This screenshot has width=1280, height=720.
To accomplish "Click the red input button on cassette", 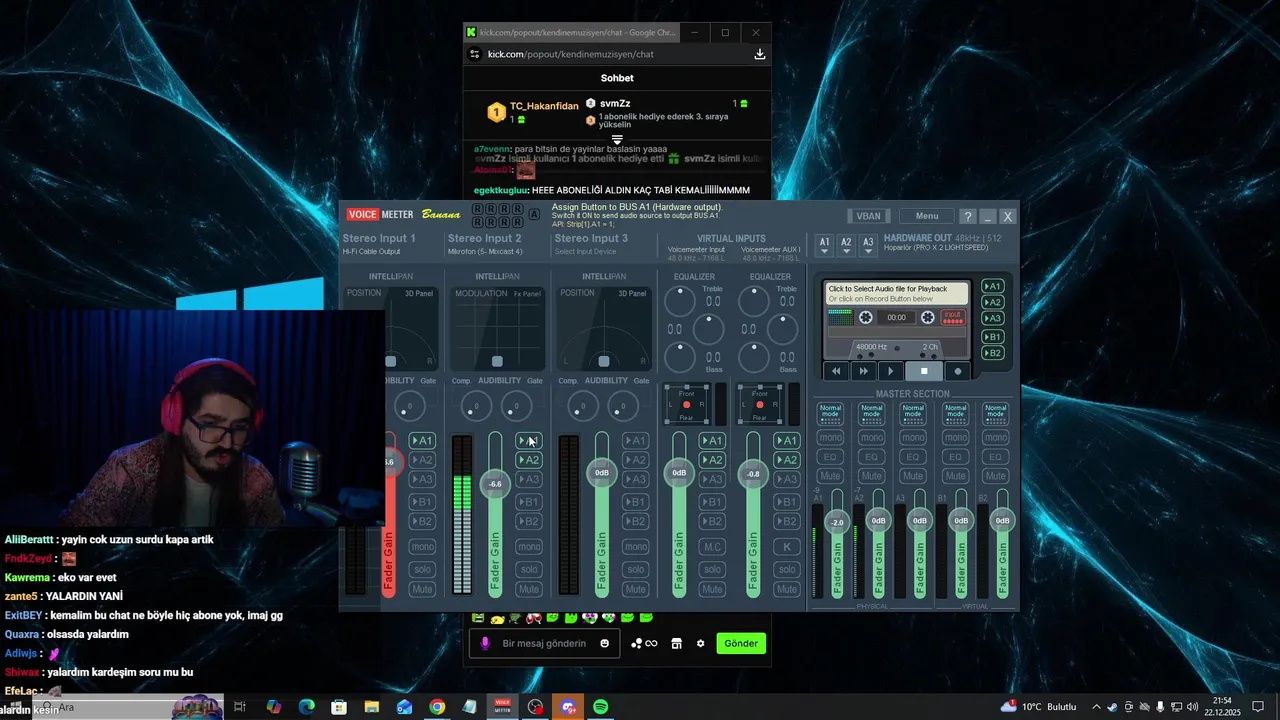I will pos(953,317).
